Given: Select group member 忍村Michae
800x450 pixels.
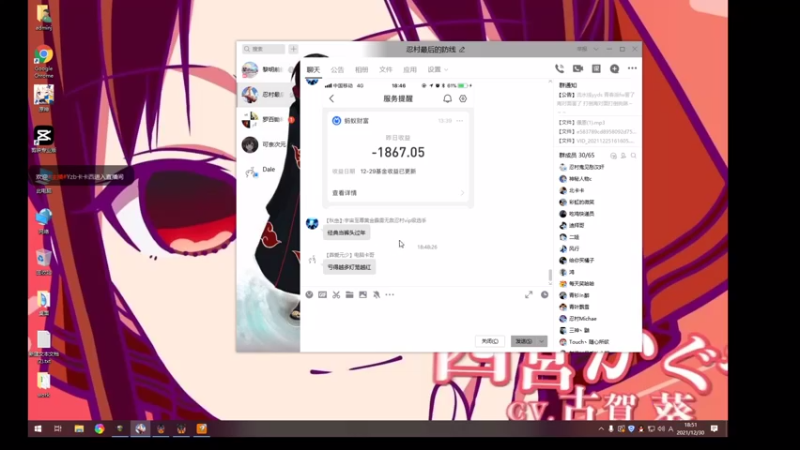Looking at the screenshot, I should pos(582,319).
